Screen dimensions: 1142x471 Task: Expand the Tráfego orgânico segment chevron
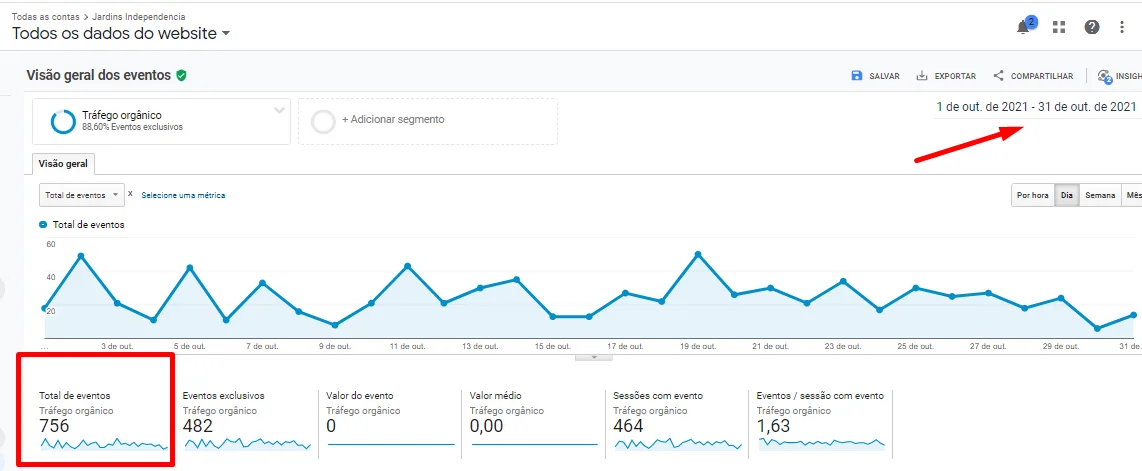click(x=279, y=110)
